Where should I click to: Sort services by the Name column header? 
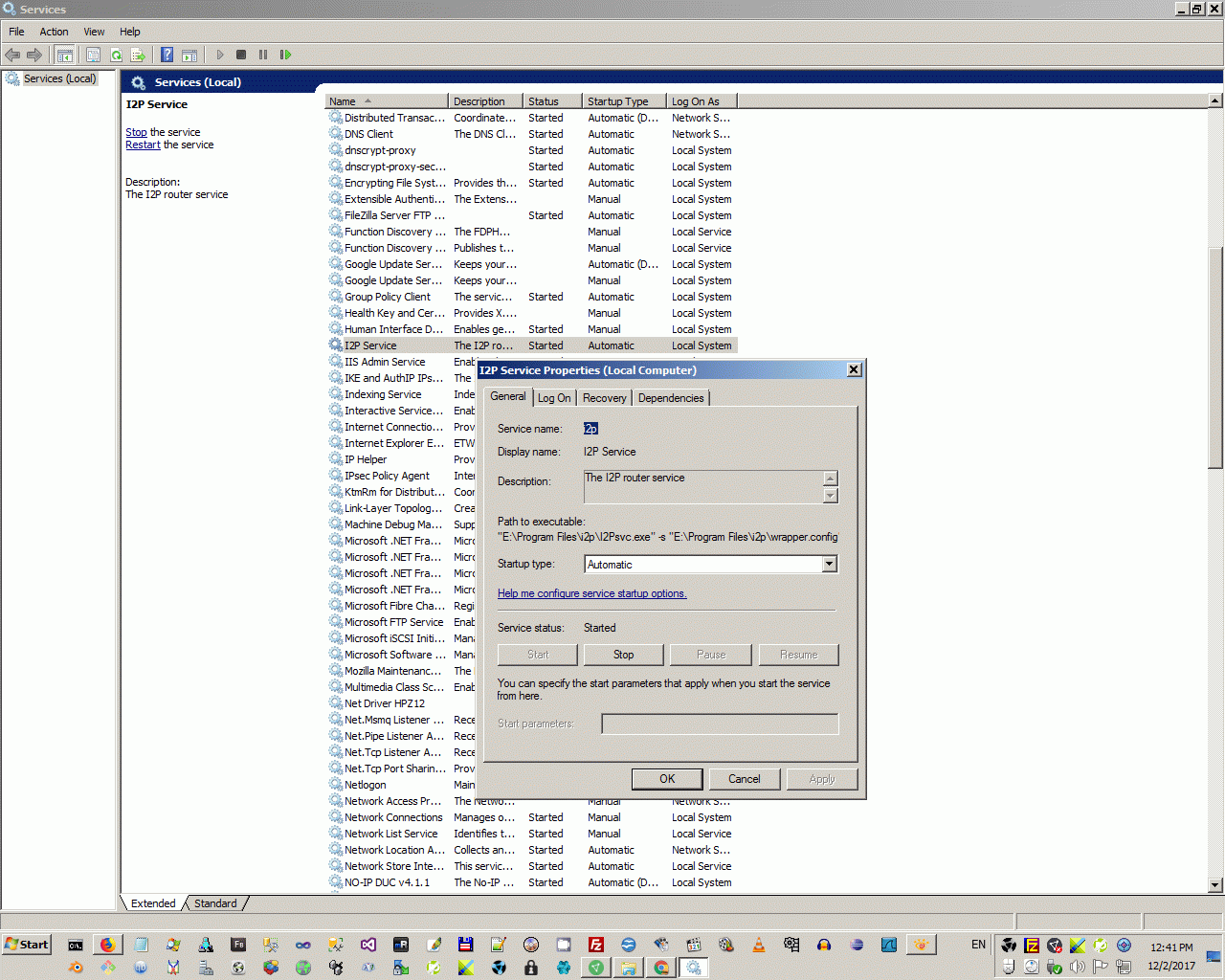387,101
